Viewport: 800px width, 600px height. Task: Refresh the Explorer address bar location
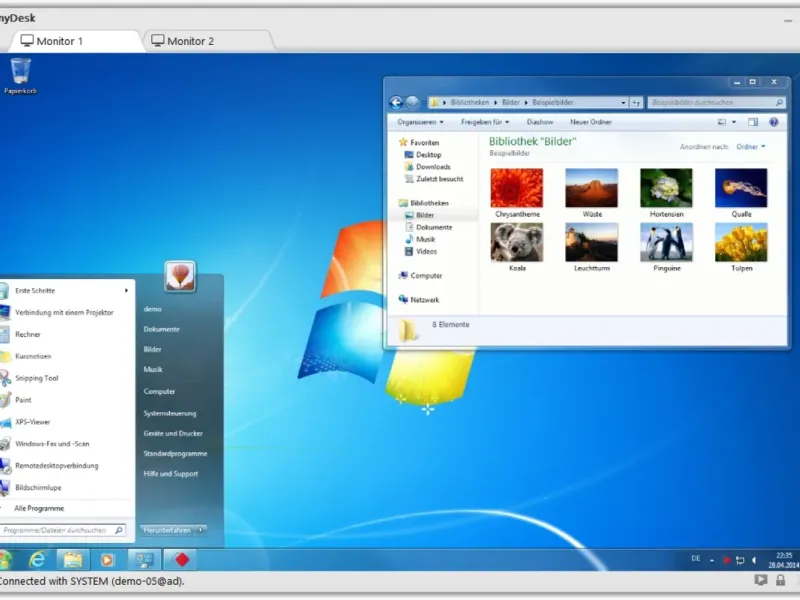click(x=636, y=103)
